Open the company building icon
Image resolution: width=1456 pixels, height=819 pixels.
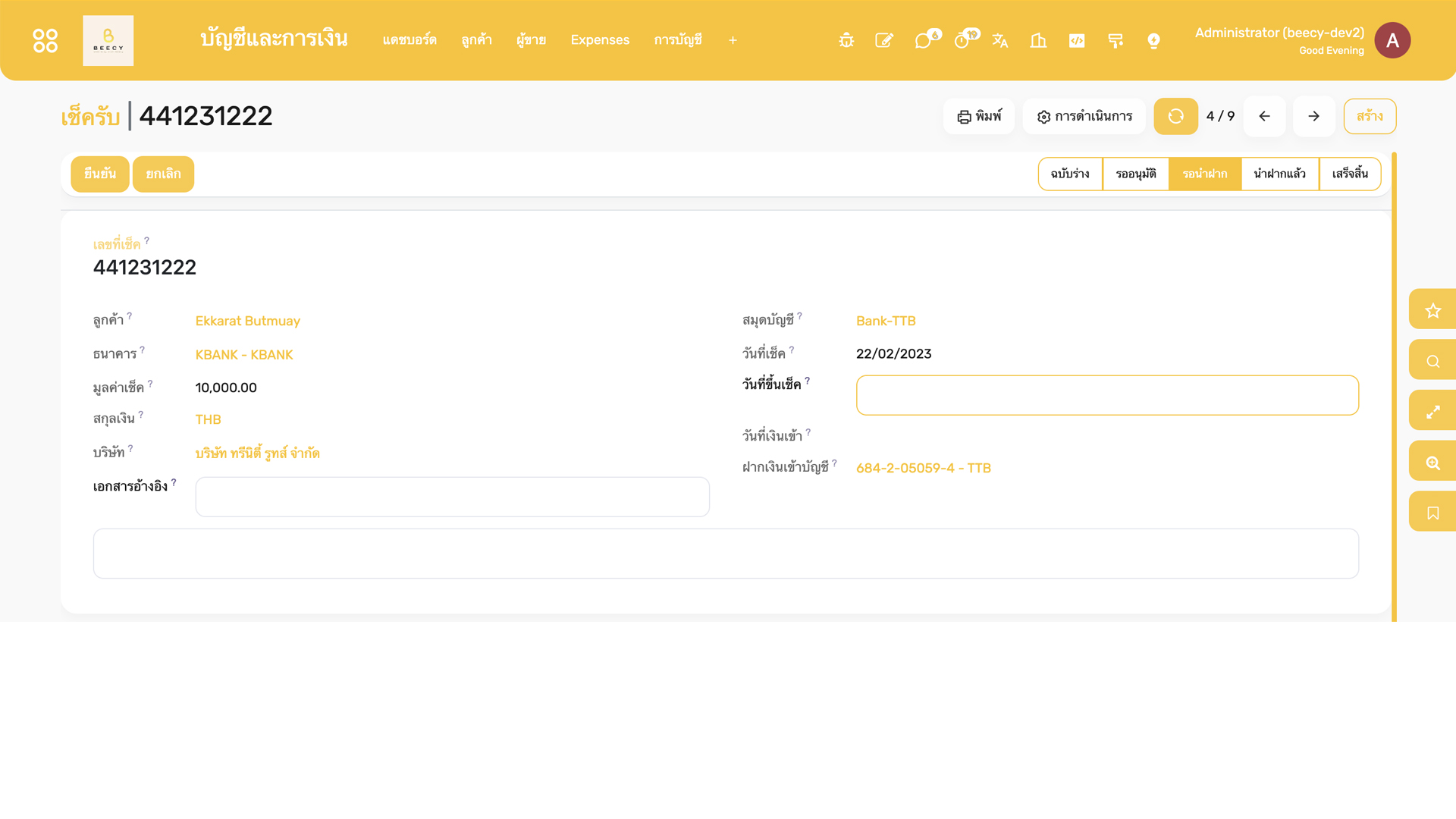click(1038, 40)
